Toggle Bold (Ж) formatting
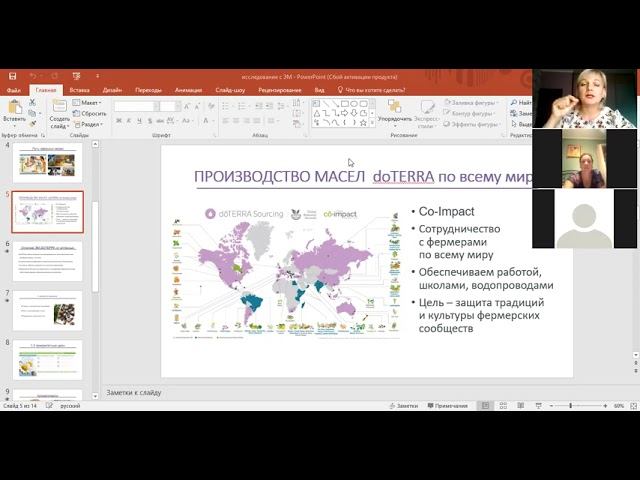This screenshot has height=480, width=640. [119, 121]
